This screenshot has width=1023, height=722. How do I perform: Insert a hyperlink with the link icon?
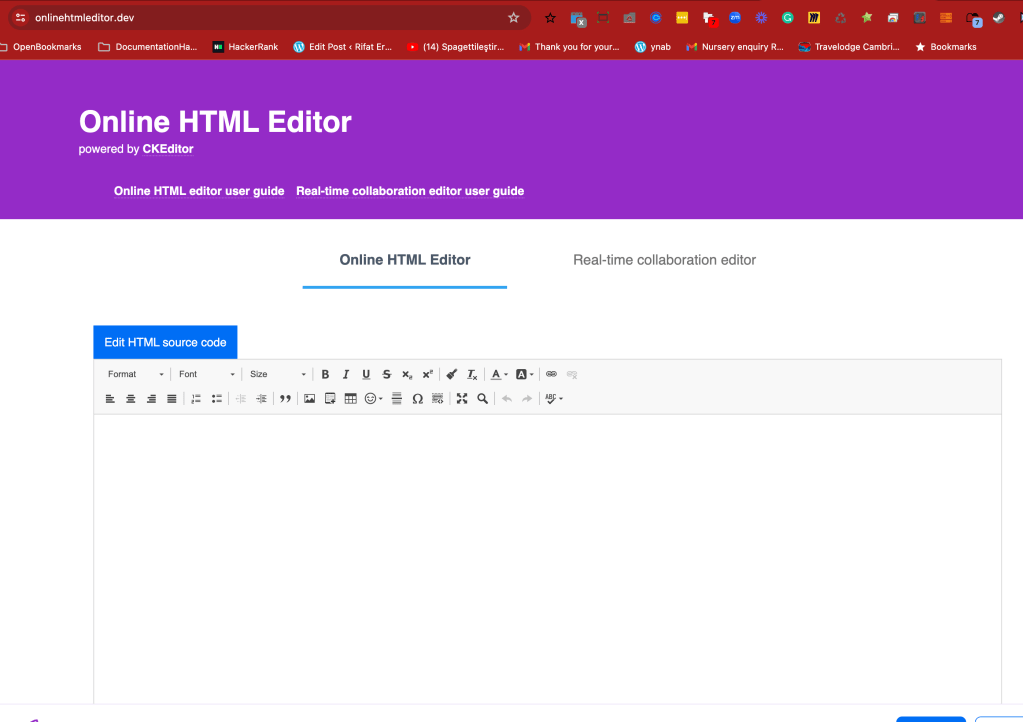551,374
